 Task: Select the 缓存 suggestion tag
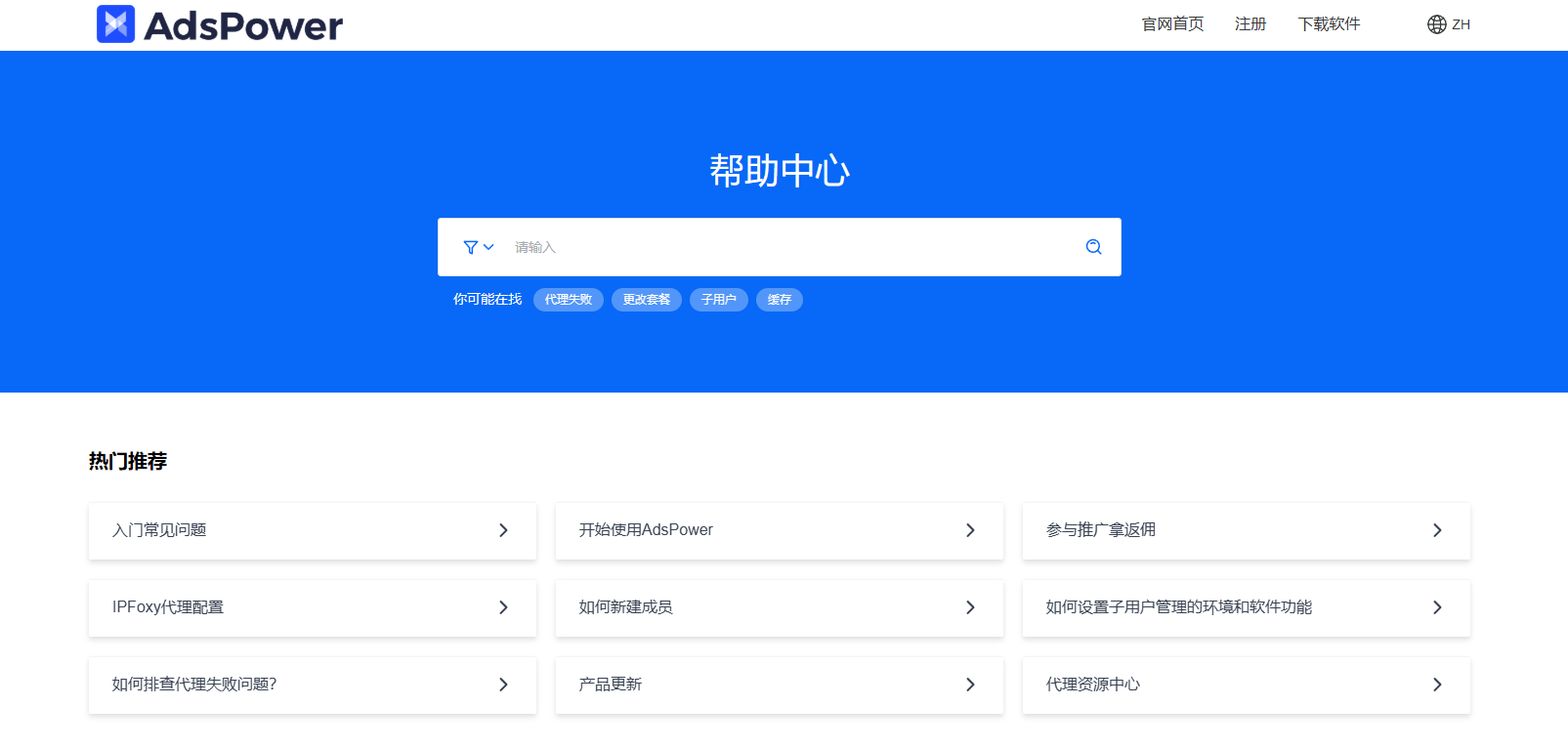780,300
